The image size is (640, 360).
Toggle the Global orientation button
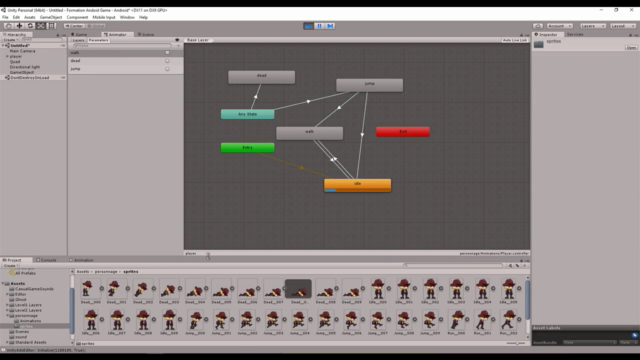(96, 26)
